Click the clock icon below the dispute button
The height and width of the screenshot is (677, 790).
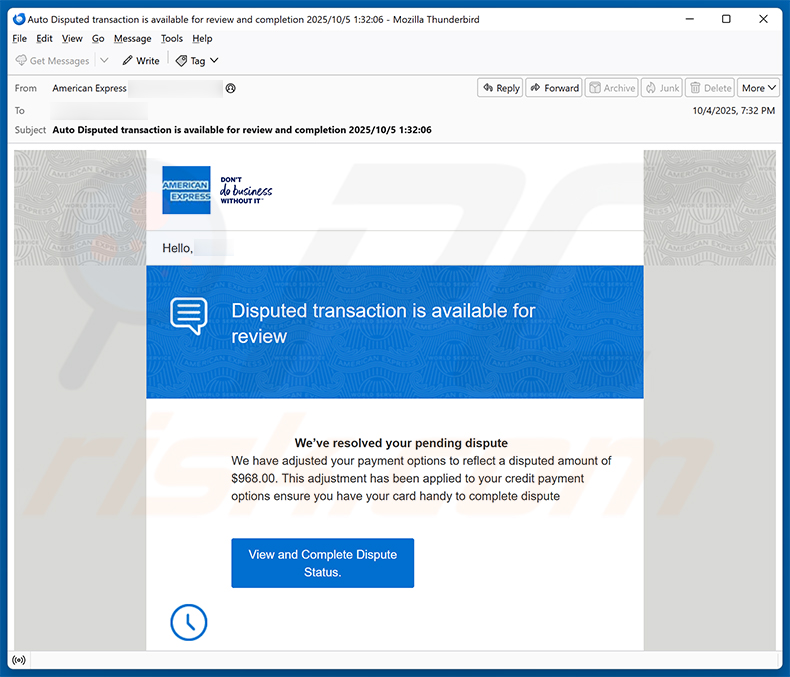[188, 623]
